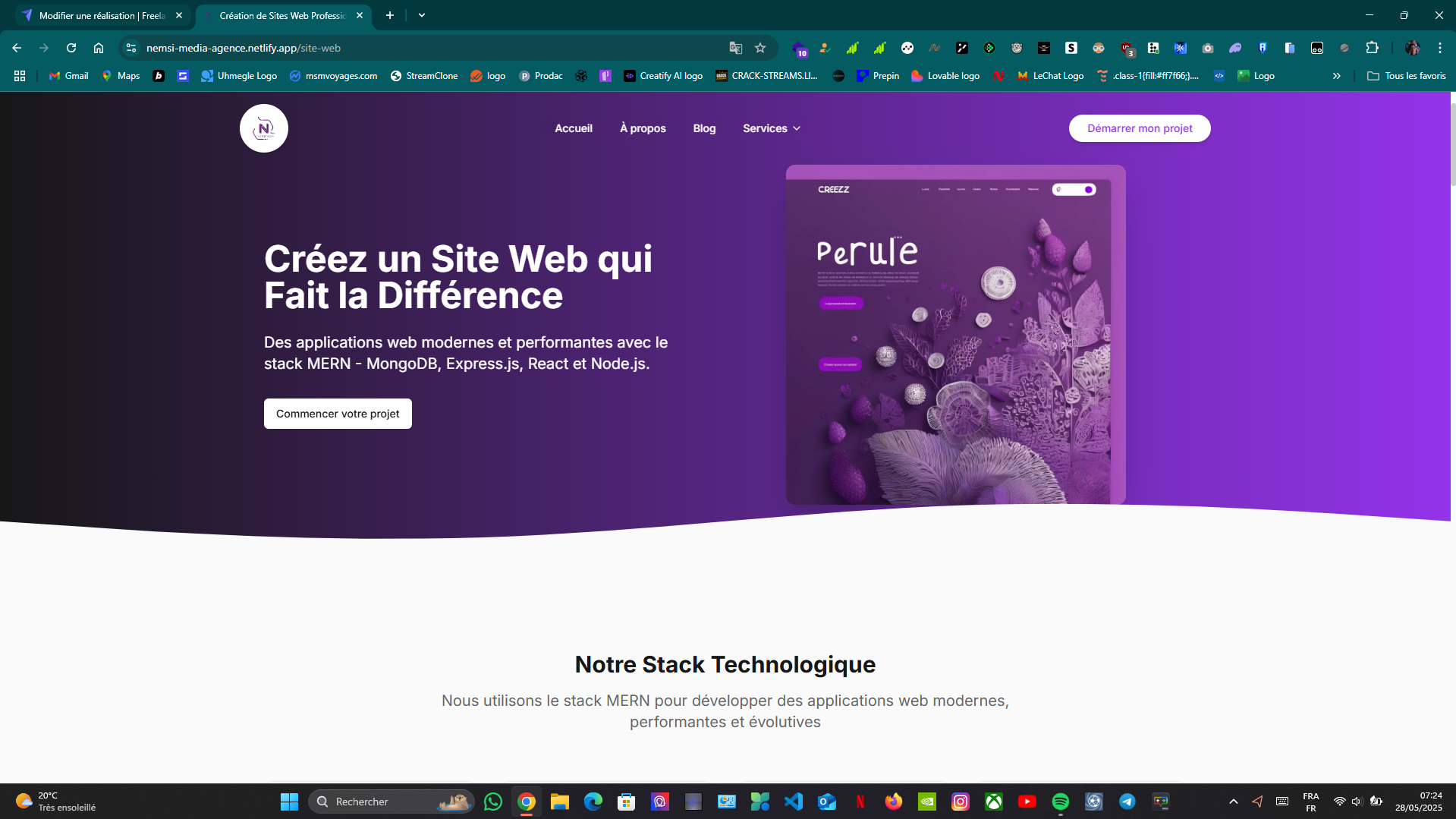The image size is (1456, 819).
Task: Click the Perule website preview image
Action: 955,335
